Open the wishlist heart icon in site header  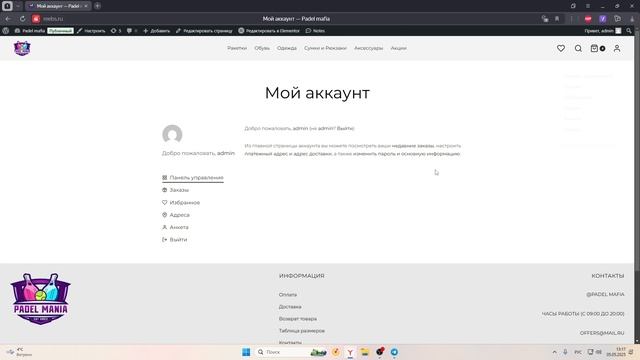[561, 48]
